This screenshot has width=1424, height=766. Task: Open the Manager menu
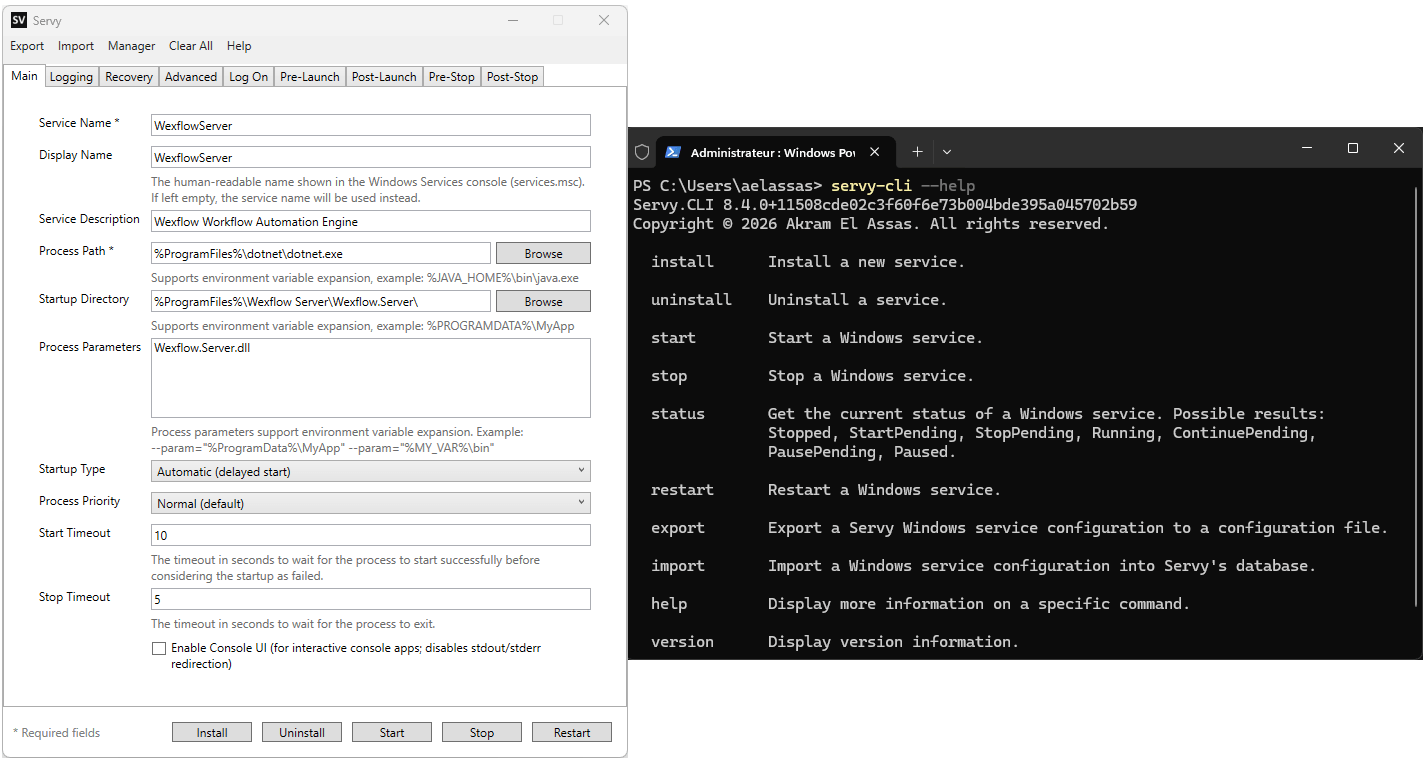(x=132, y=46)
